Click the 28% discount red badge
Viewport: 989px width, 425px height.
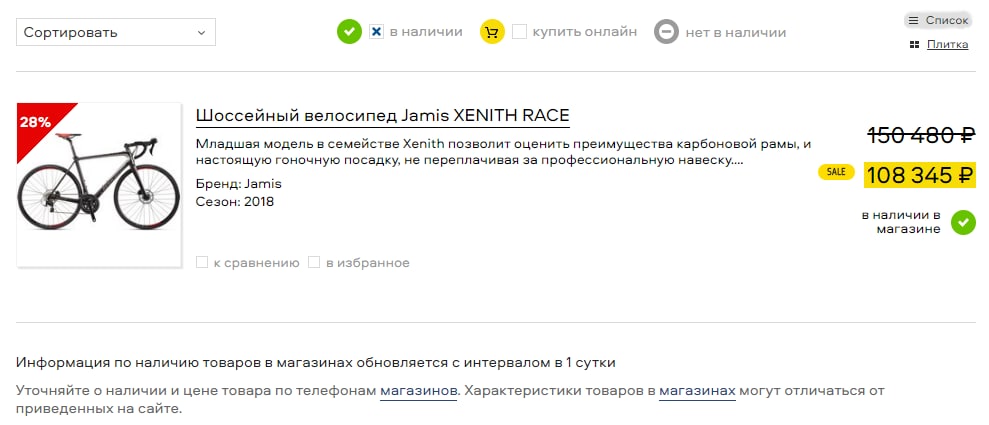[x=38, y=121]
